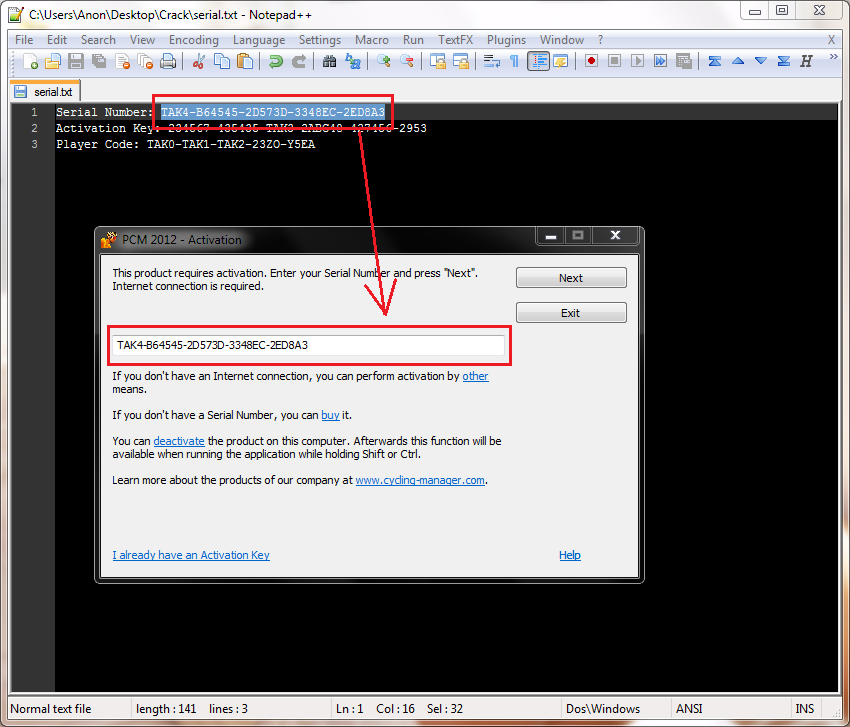Screen dimensions: 850x727
Task: Open the ? help menu
Action: pos(600,40)
